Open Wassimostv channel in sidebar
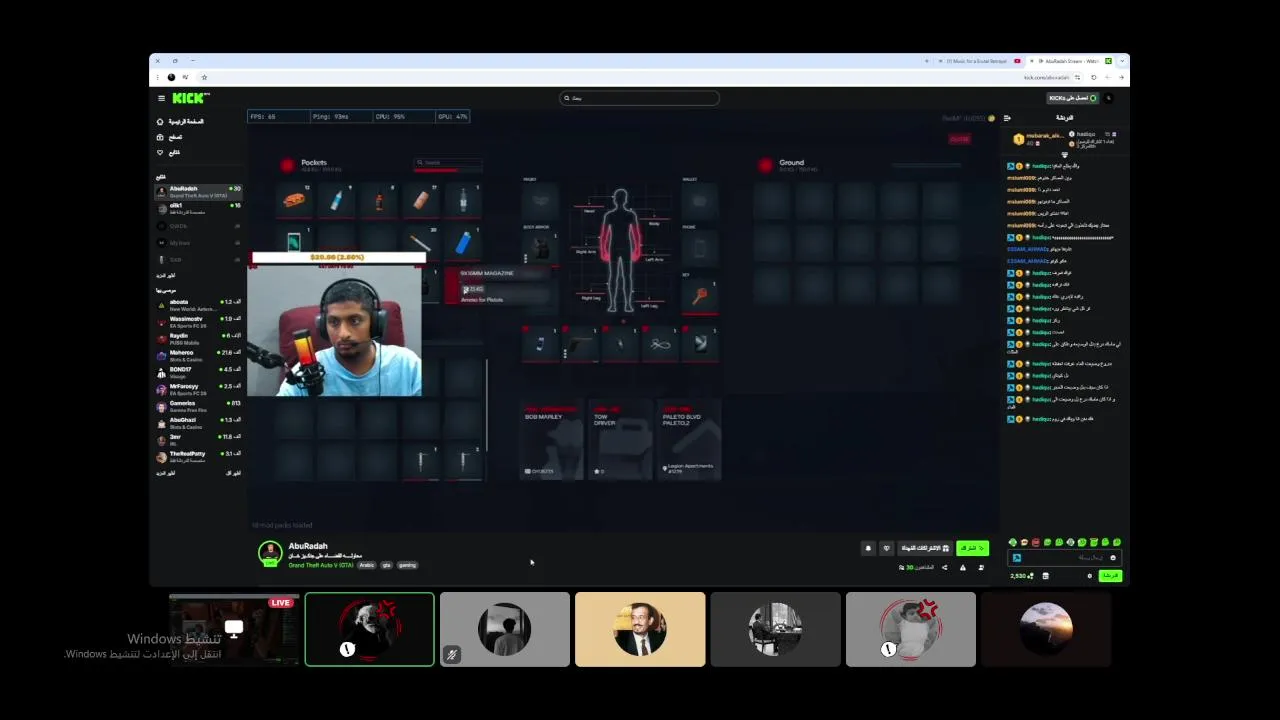The image size is (1280, 720). tap(199, 321)
